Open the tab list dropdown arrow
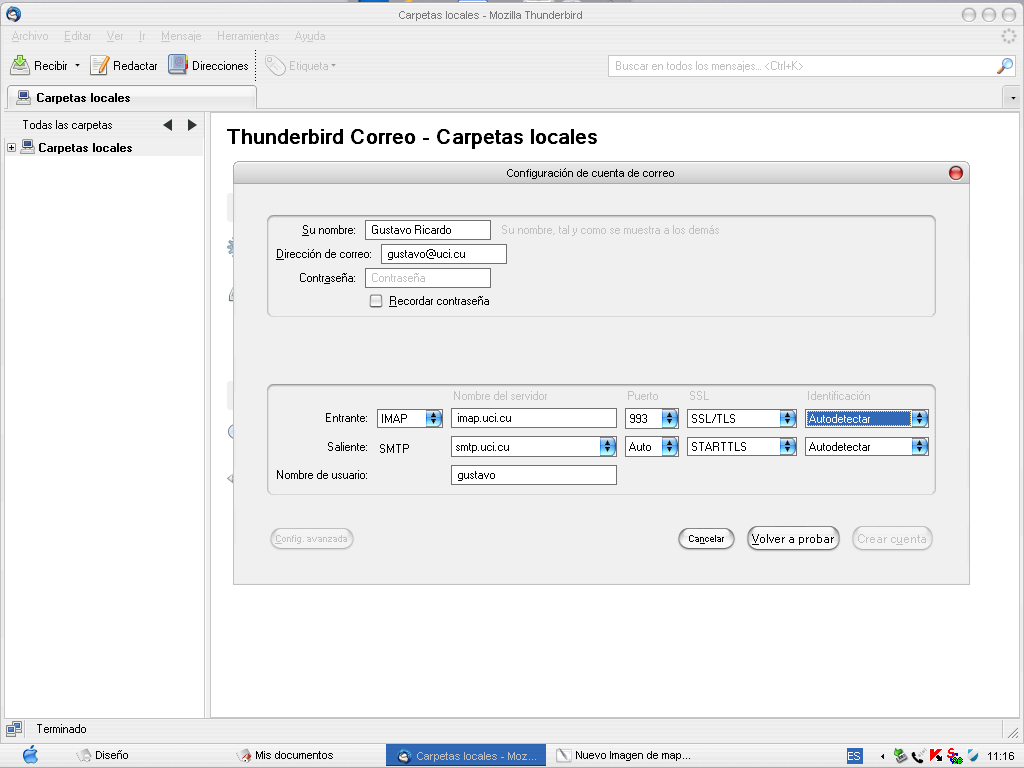 click(1013, 98)
